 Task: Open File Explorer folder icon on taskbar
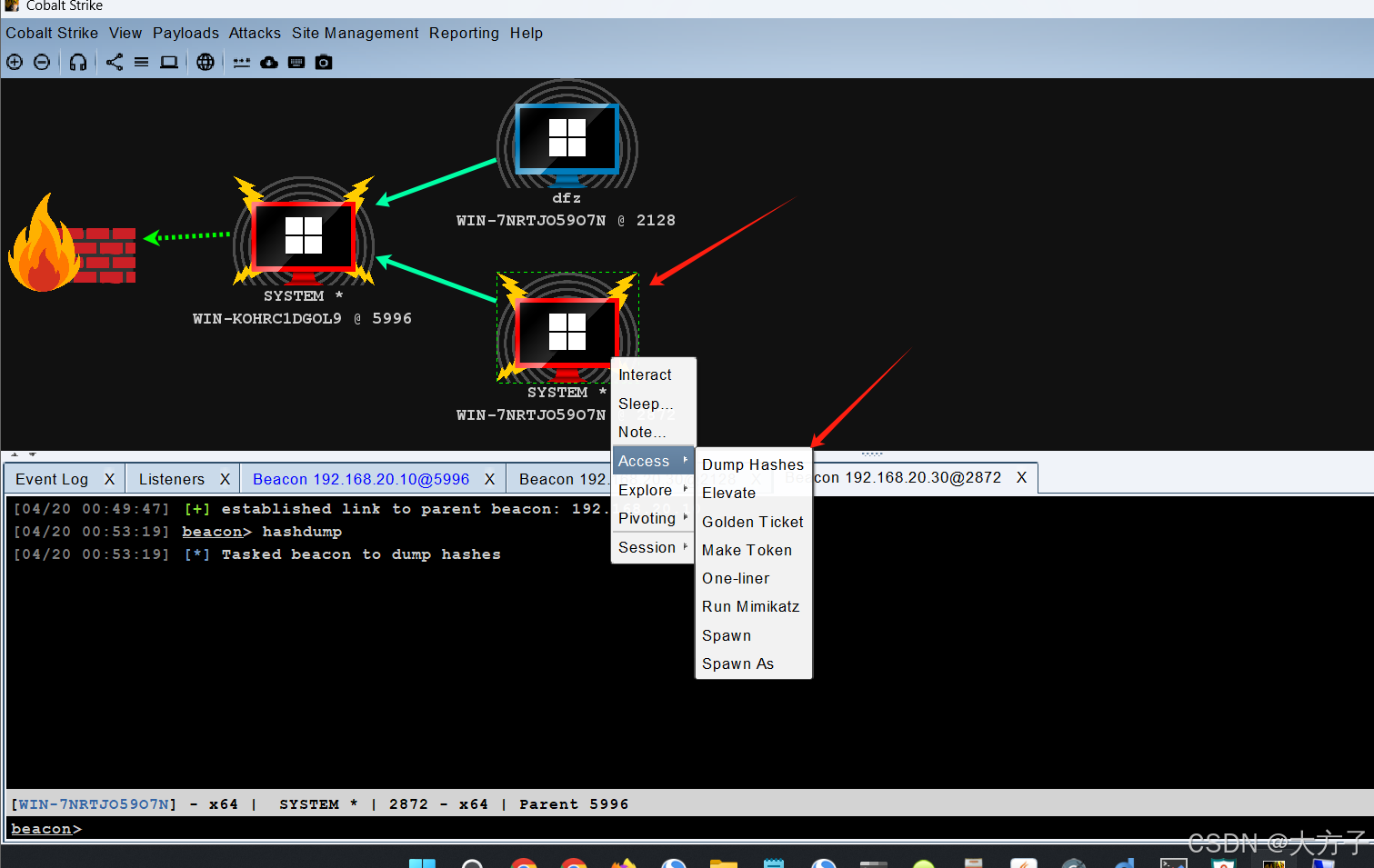pos(724,863)
